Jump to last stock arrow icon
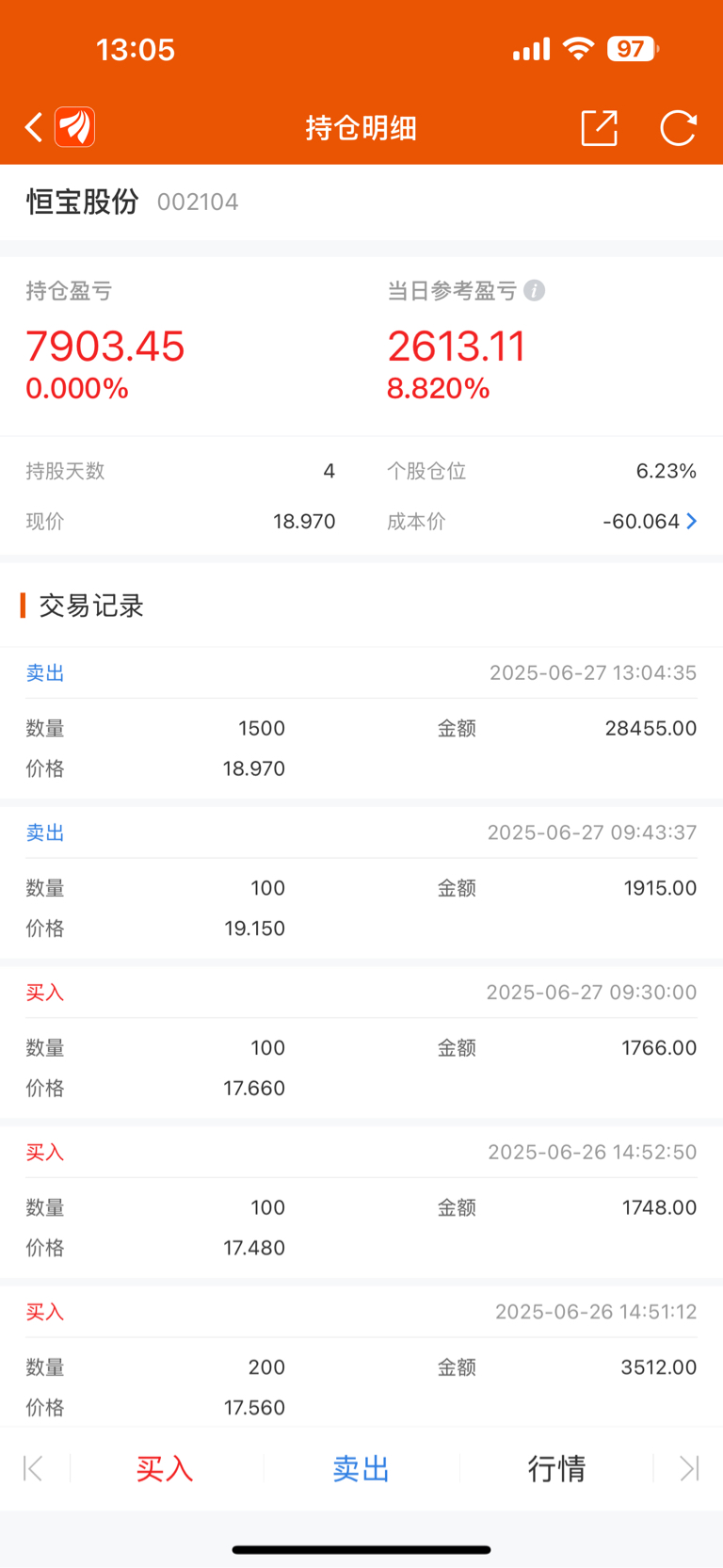 689,1468
